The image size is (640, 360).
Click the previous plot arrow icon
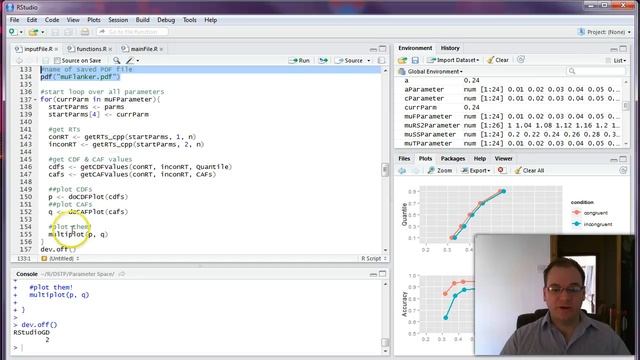click(x=402, y=171)
